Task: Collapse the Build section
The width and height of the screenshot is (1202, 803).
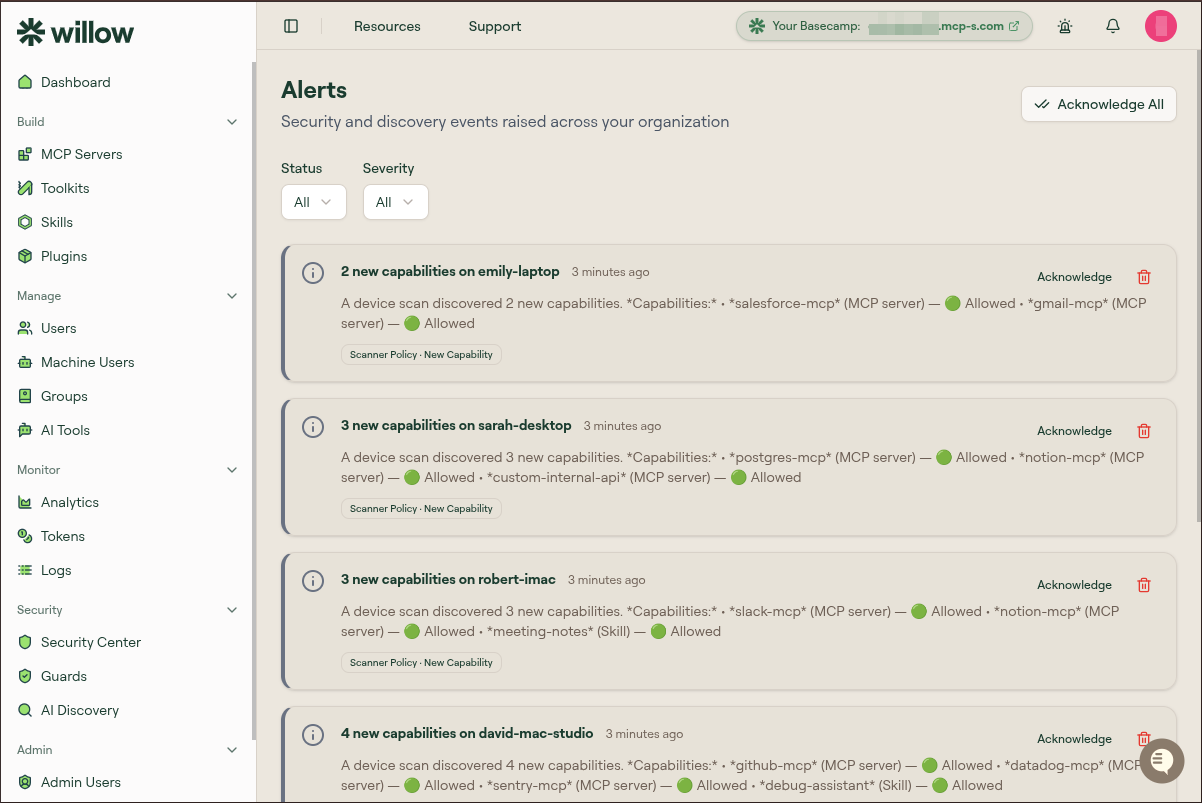Action: pos(232,122)
